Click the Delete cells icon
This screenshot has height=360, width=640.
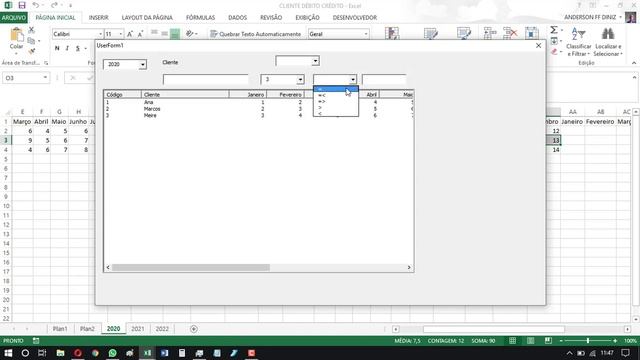(x=510, y=33)
